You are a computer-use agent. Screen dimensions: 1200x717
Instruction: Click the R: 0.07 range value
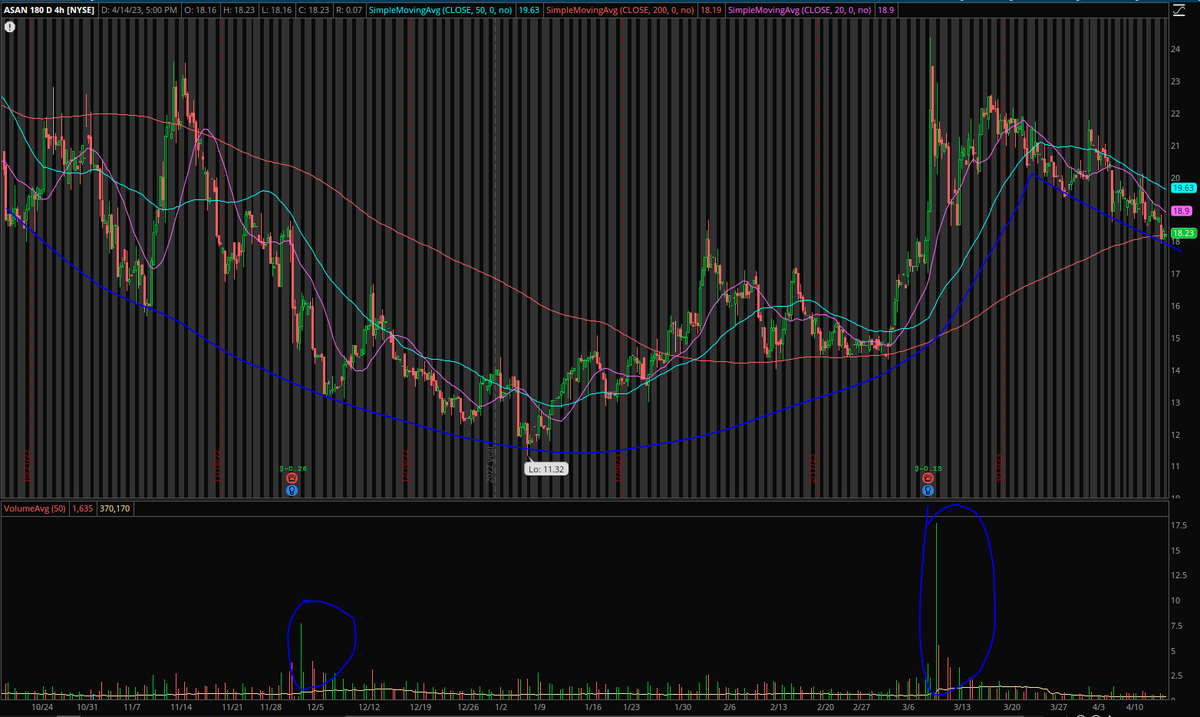(x=347, y=9)
